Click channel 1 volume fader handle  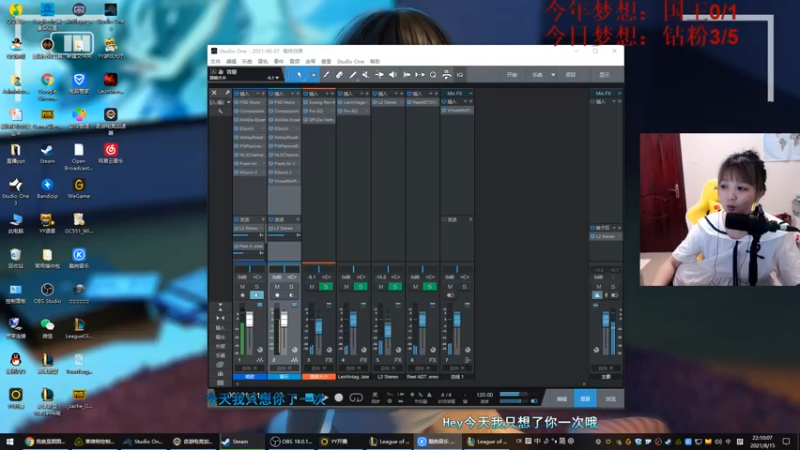tap(249, 320)
